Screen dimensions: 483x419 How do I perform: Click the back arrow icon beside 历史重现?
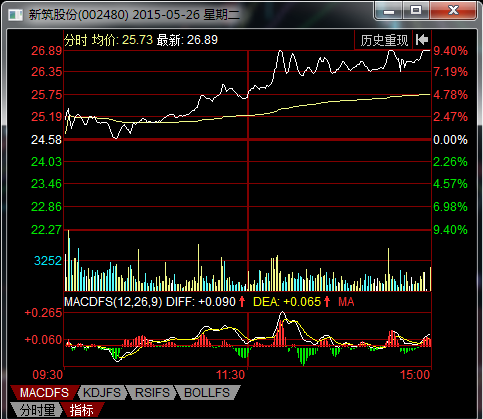click(x=422, y=40)
